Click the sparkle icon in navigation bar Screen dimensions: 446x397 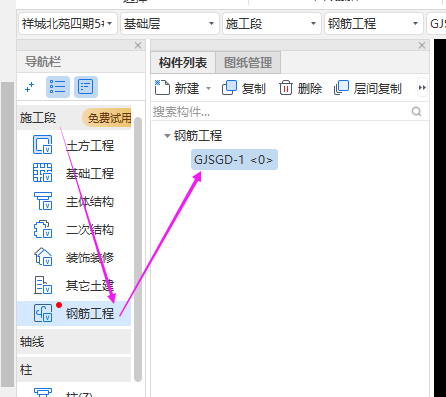(30, 87)
